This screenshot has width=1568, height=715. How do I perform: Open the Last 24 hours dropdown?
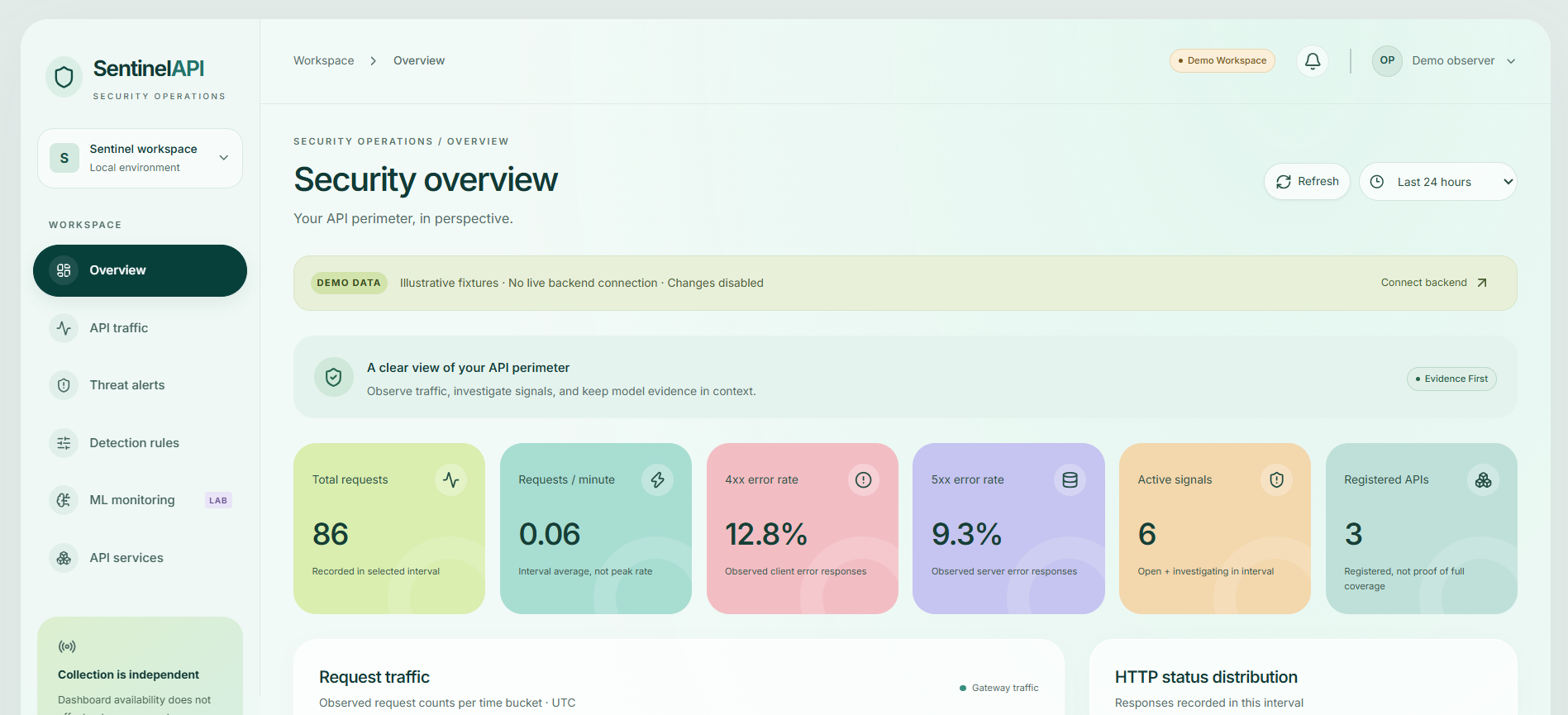(1437, 182)
